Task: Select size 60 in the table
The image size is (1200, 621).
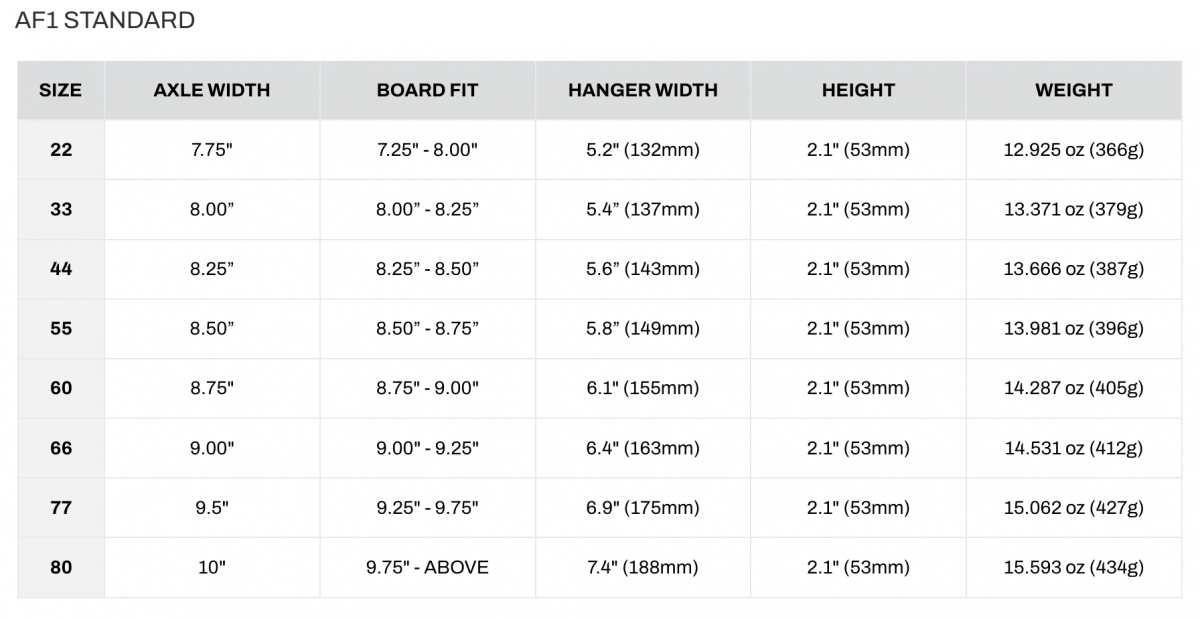Action: (61, 388)
